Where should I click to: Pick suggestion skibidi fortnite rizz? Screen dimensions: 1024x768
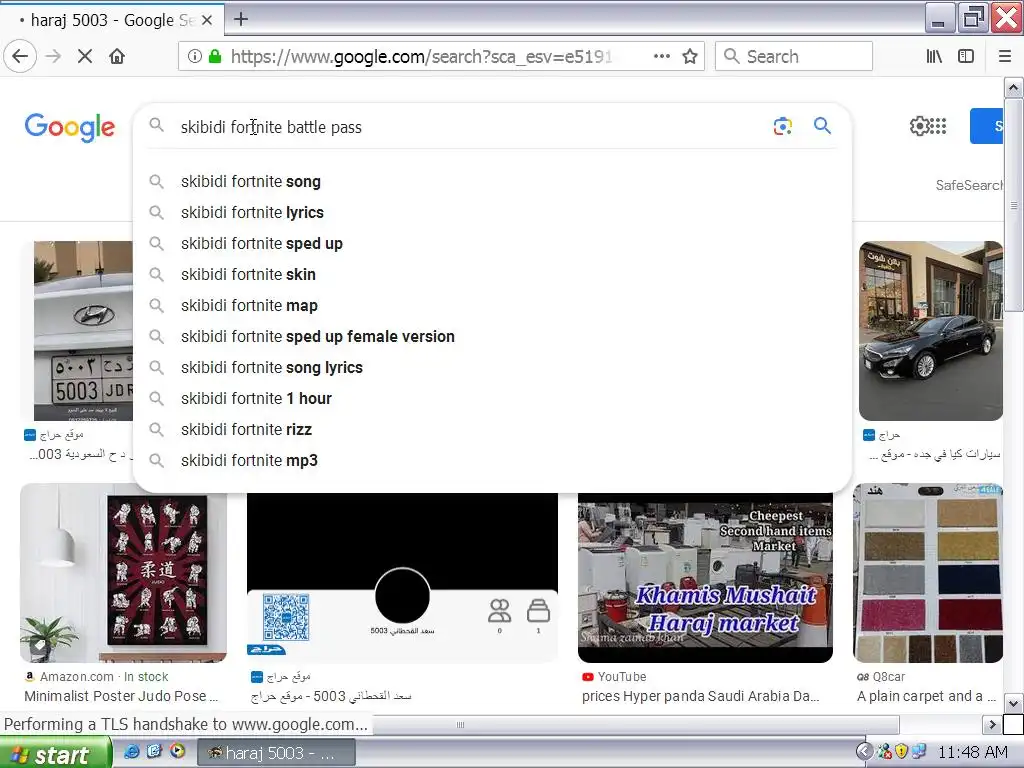[x=492, y=430]
